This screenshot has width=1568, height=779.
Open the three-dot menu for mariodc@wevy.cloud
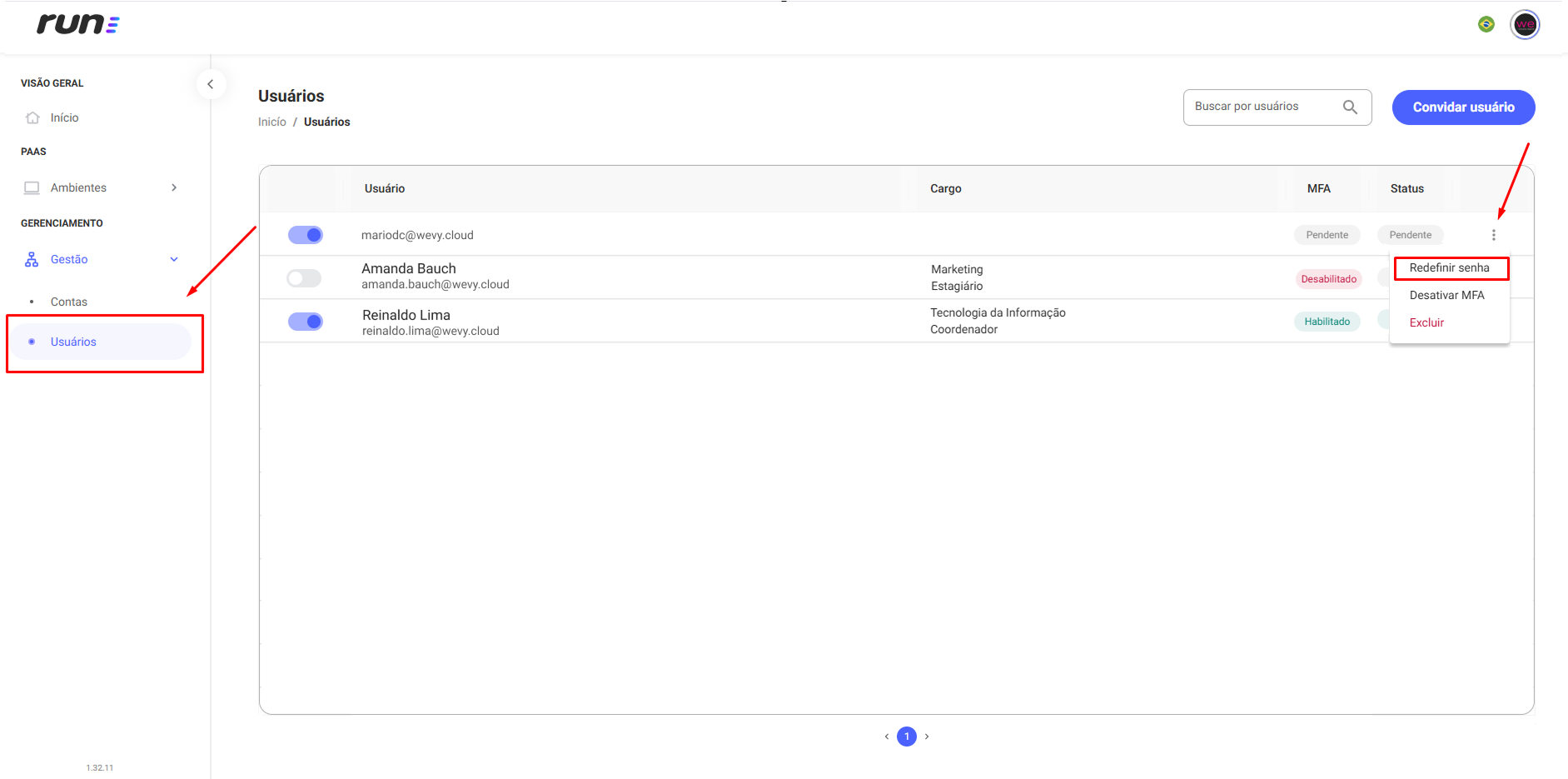[1494, 235]
